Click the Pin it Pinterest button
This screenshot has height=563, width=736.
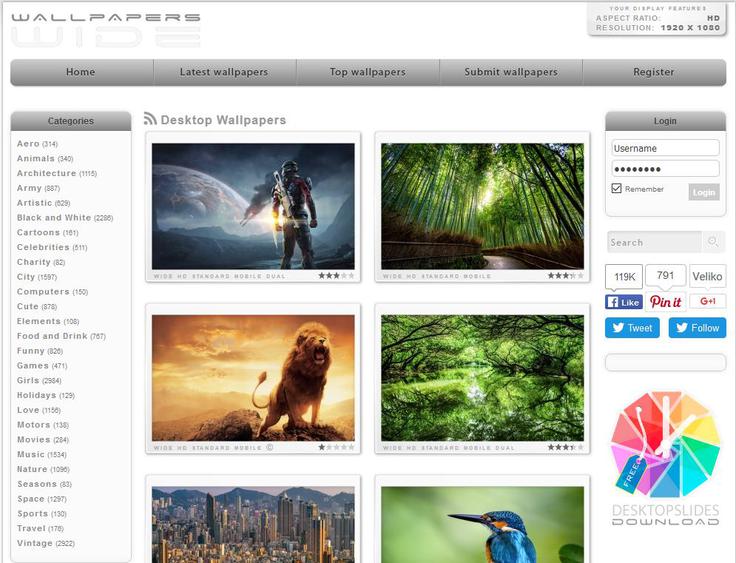(x=666, y=302)
